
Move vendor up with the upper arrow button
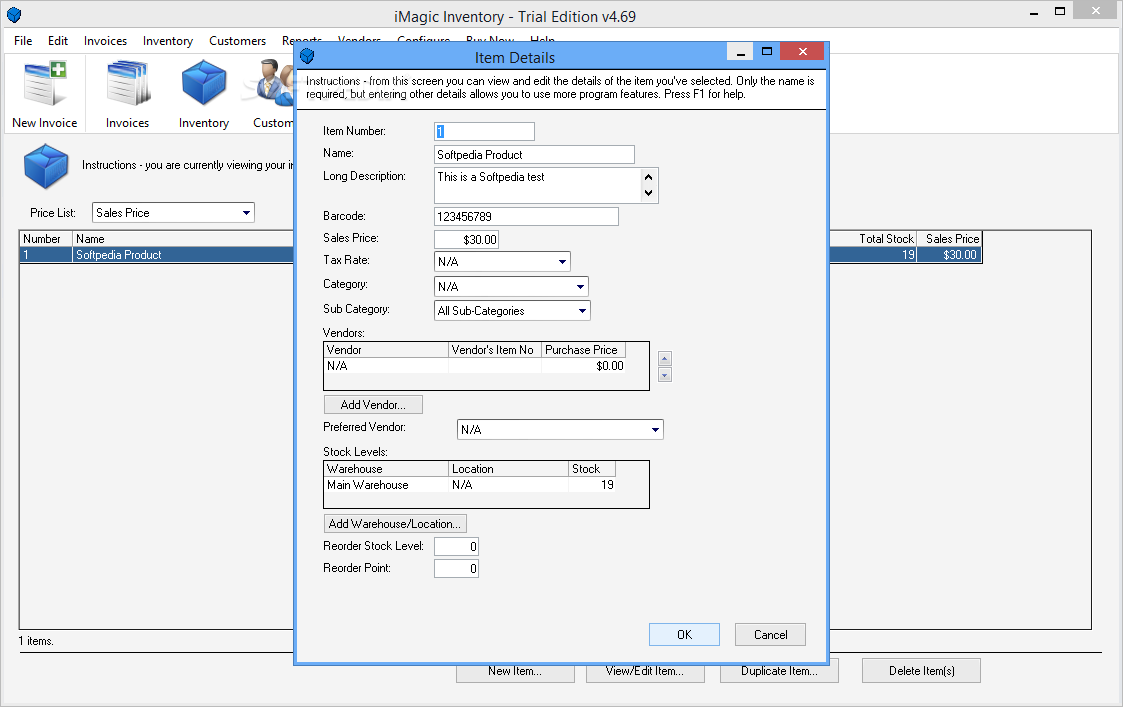click(x=665, y=359)
